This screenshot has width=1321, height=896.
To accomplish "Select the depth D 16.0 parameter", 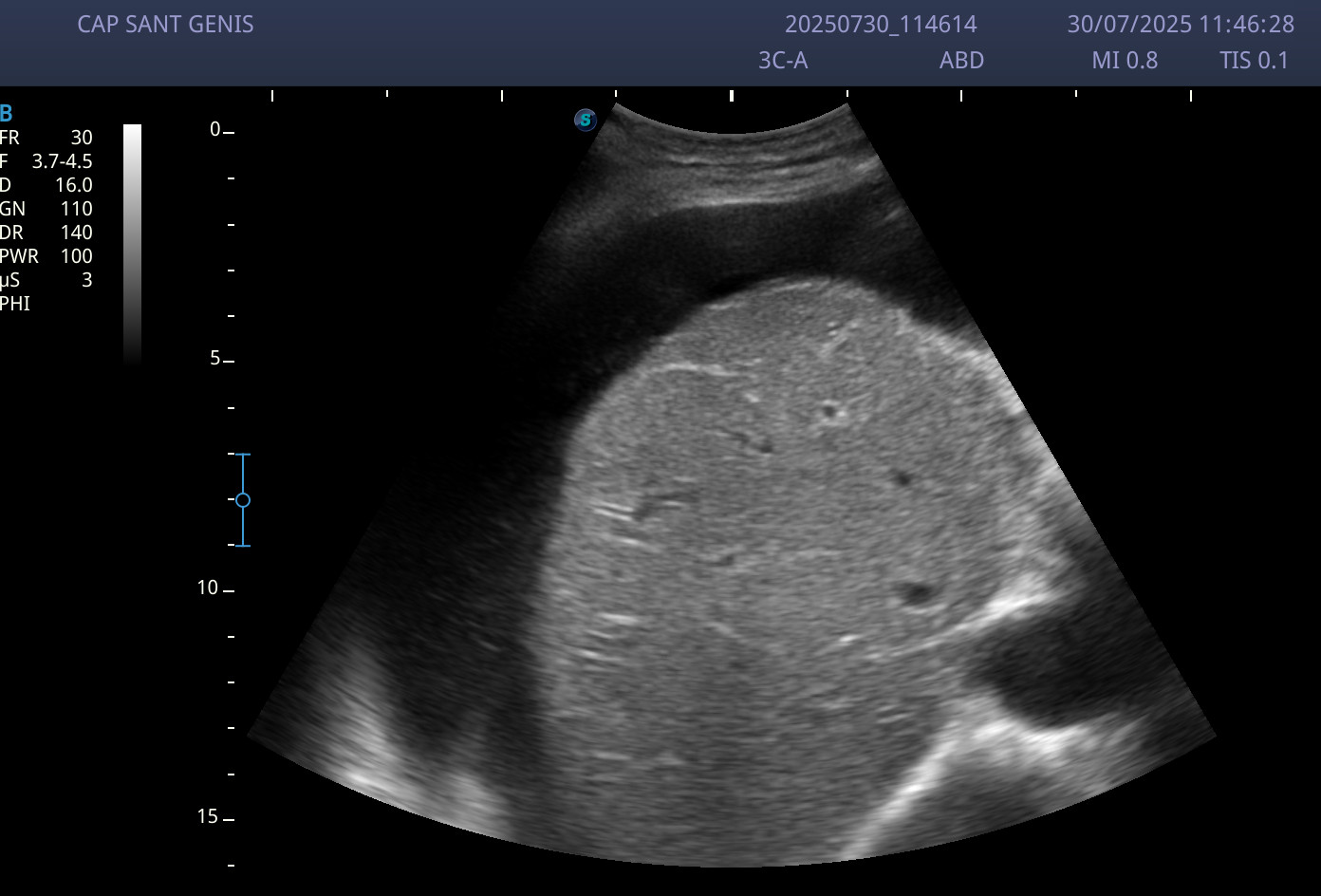I will [x=47, y=185].
